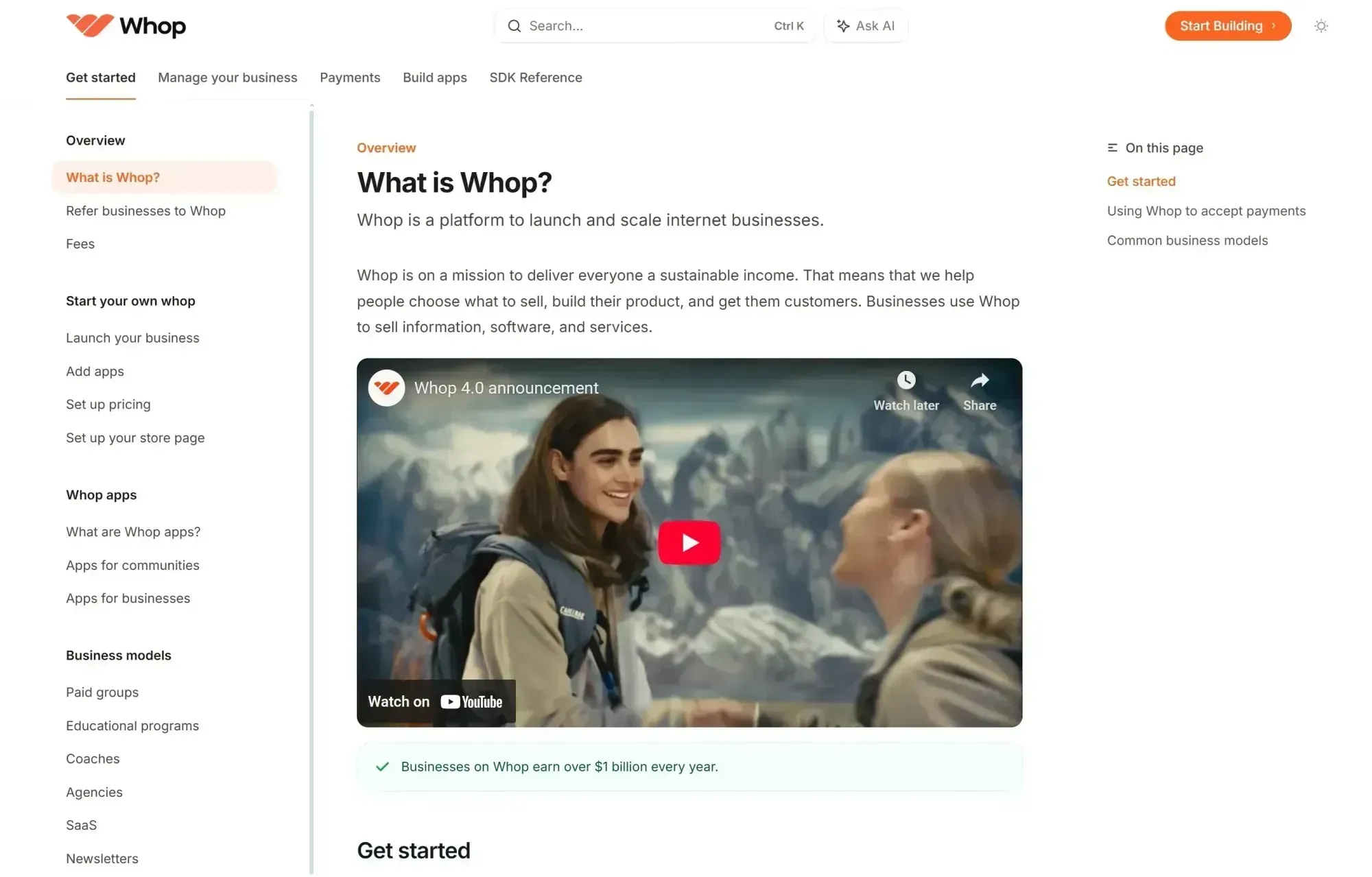Click the sidebar vertical scrollbar
The width and height of the screenshot is (1372, 877).
[311, 480]
